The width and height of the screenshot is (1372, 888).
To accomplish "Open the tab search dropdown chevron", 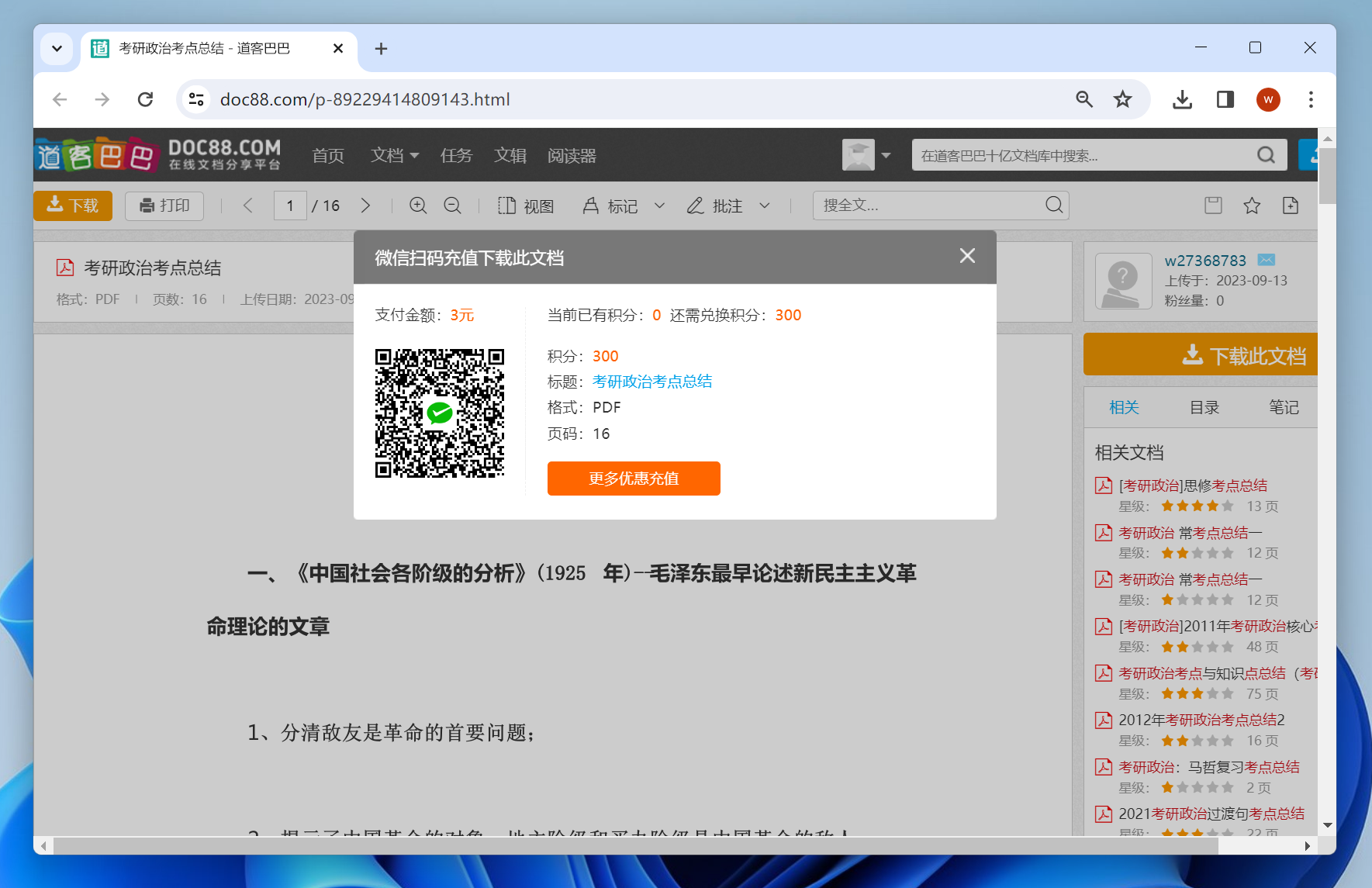I will pos(57,48).
